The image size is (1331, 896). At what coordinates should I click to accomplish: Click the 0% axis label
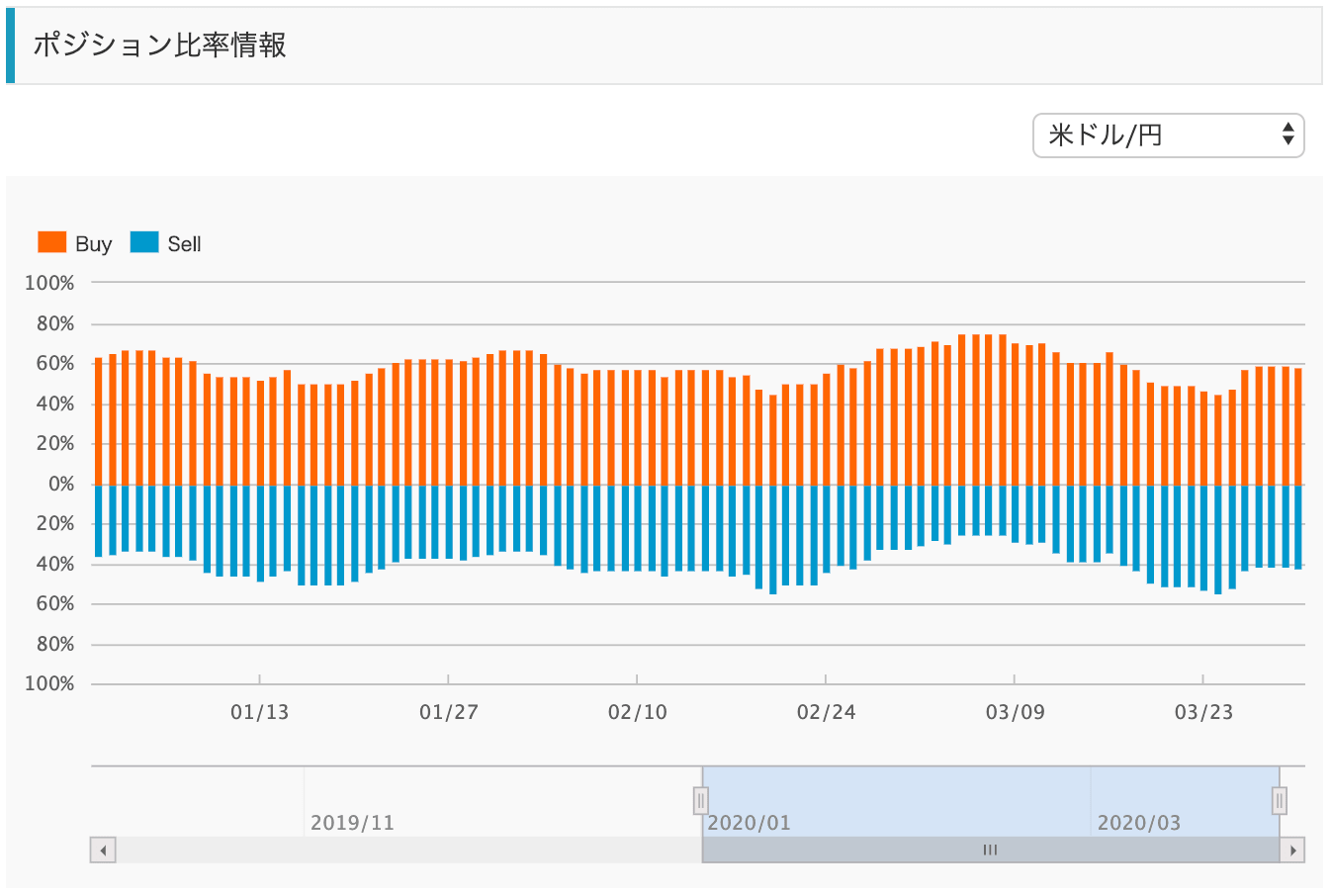click(x=61, y=484)
